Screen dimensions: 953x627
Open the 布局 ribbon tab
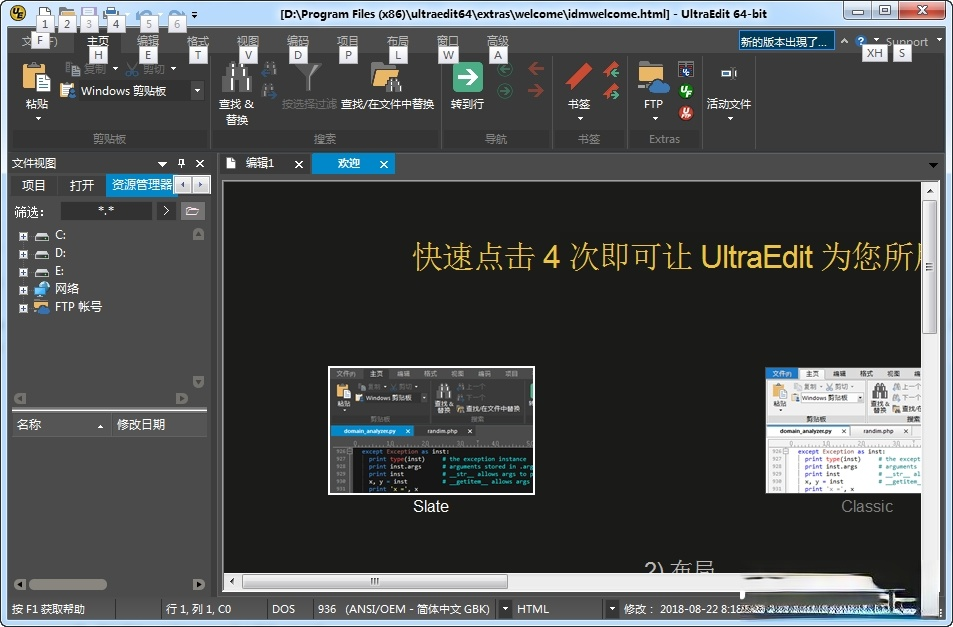397,41
